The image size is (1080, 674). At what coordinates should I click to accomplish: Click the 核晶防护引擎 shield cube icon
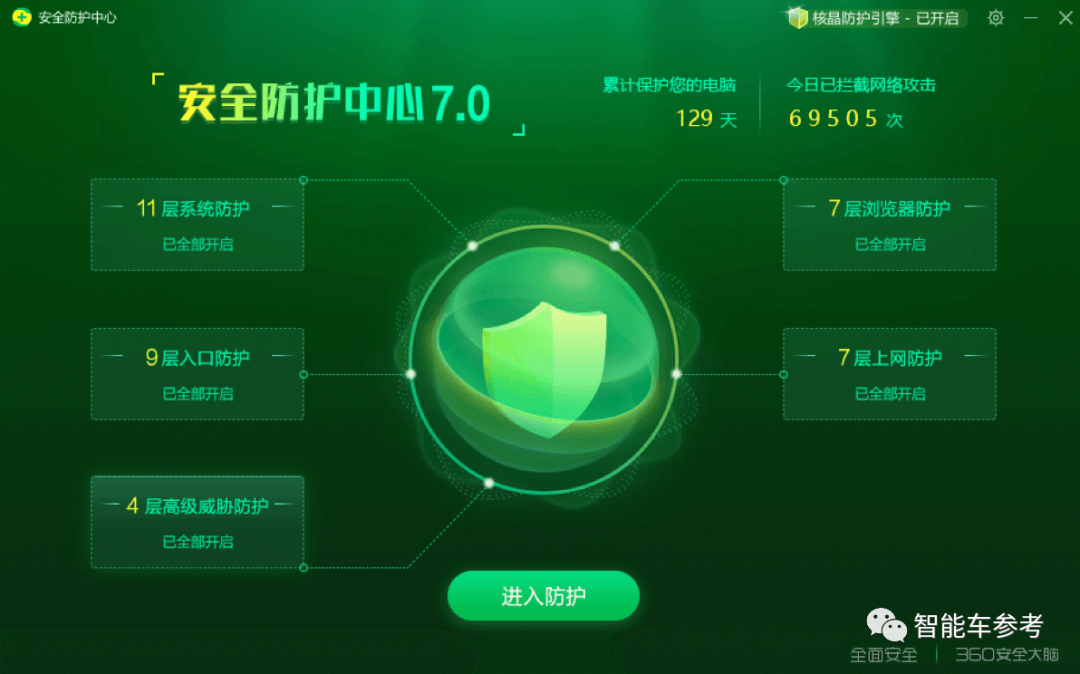pyautogui.click(x=797, y=18)
